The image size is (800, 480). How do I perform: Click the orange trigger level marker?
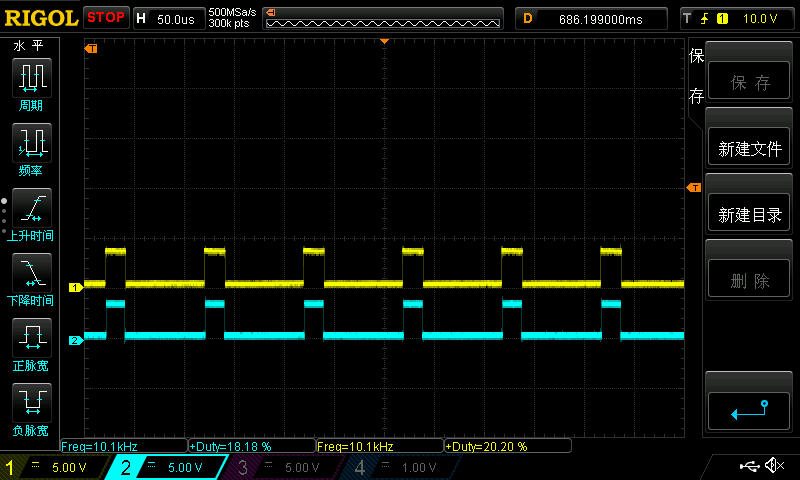pyautogui.click(x=692, y=188)
